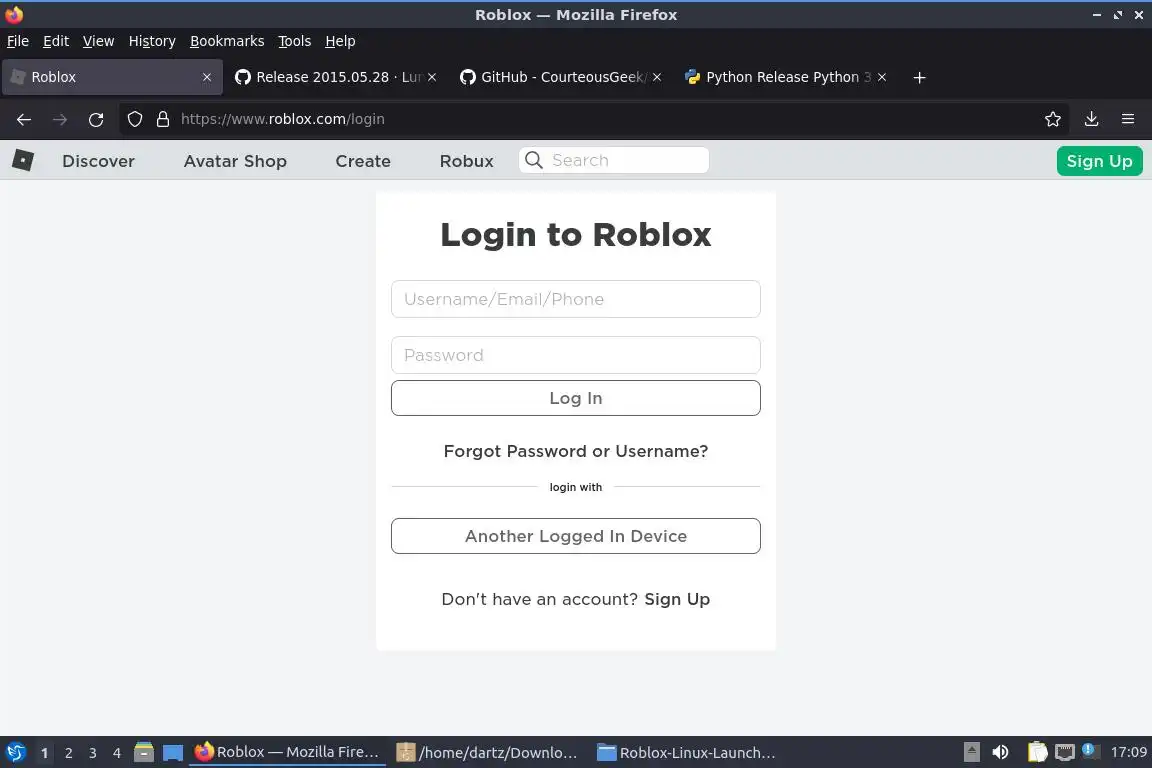The image size is (1152, 768).
Task: Click the Sign Up link below the form
Action: coord(677,599)
